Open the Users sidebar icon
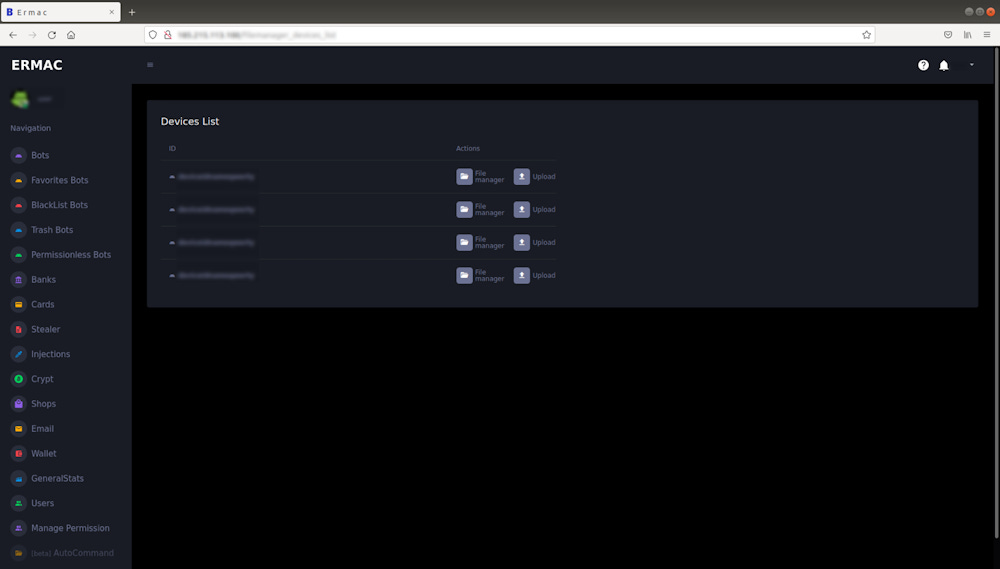 (18, 503)
